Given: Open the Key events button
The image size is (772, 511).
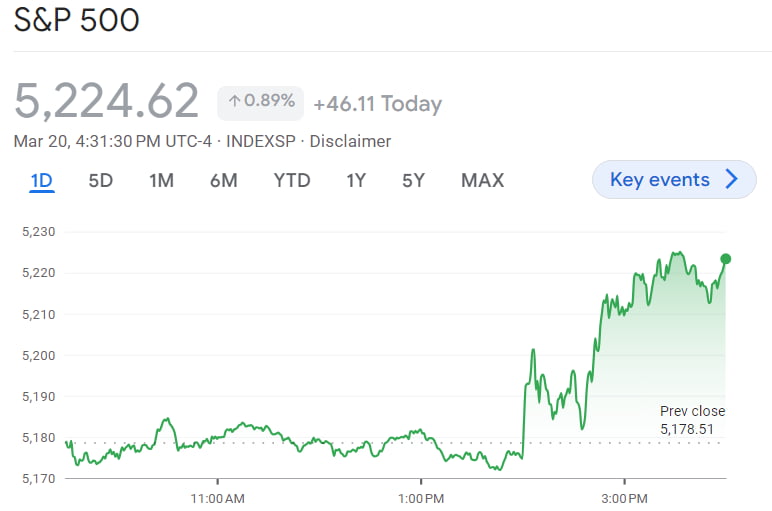Looking at the screenshot, I should 674,180.
